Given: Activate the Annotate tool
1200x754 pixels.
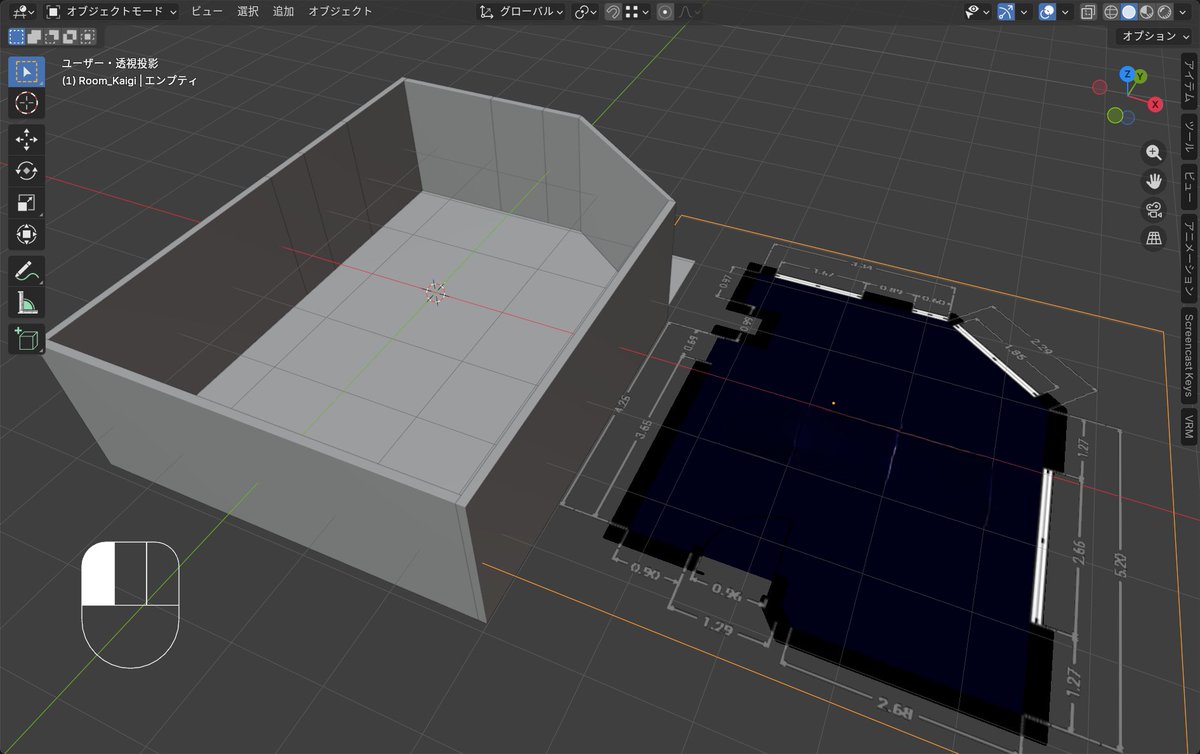Looking at the screenshot, I should 25,268.
